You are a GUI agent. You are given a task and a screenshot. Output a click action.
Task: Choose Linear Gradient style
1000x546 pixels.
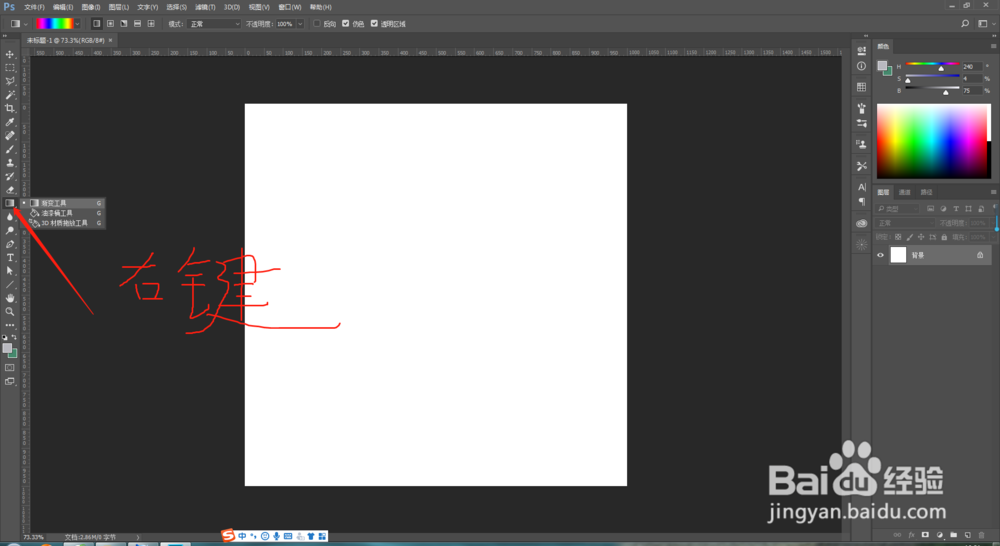pos(97,24)
